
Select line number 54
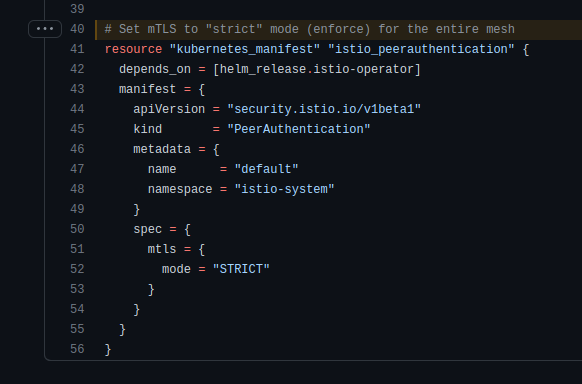click(x=77, y=309)
